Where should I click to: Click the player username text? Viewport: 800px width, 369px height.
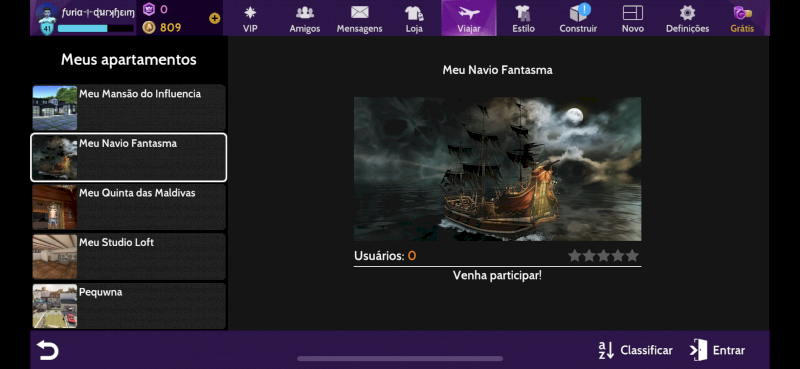[x=98, y=12]
